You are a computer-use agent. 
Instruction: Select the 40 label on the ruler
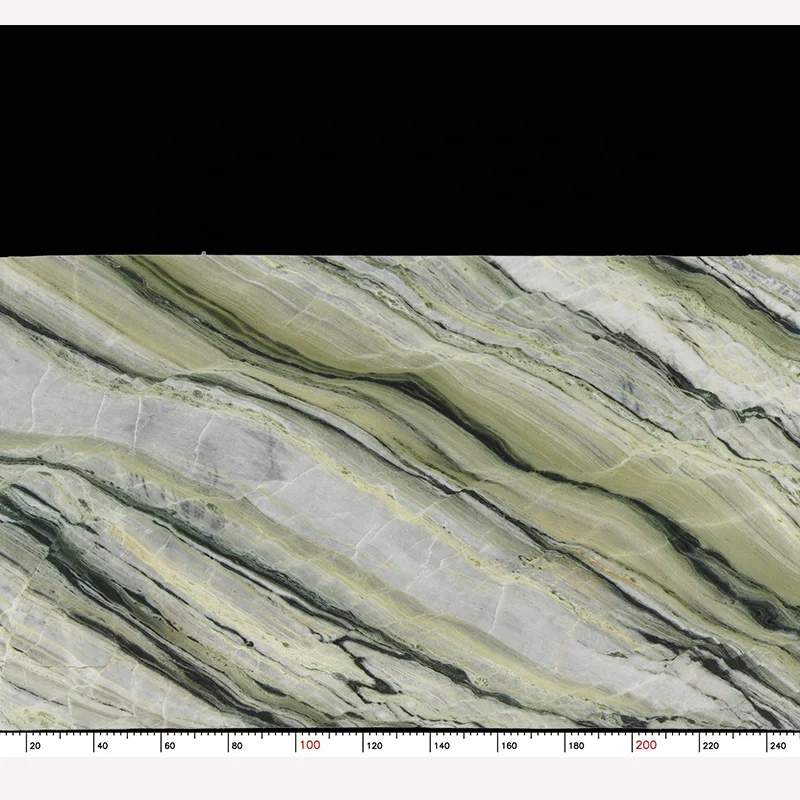pyautogui.click(x=103, y=745)
